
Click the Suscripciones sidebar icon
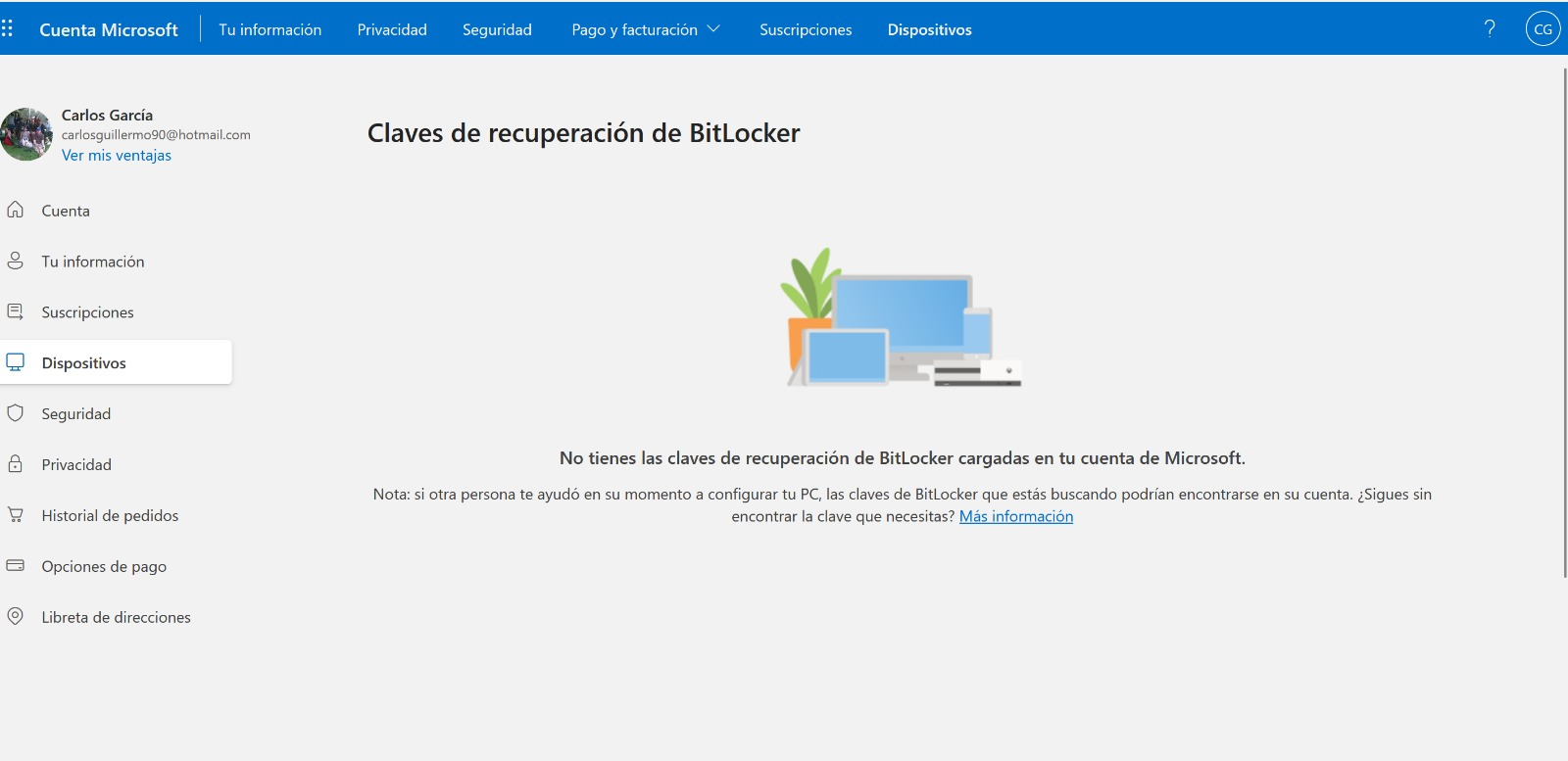[15, 311]
